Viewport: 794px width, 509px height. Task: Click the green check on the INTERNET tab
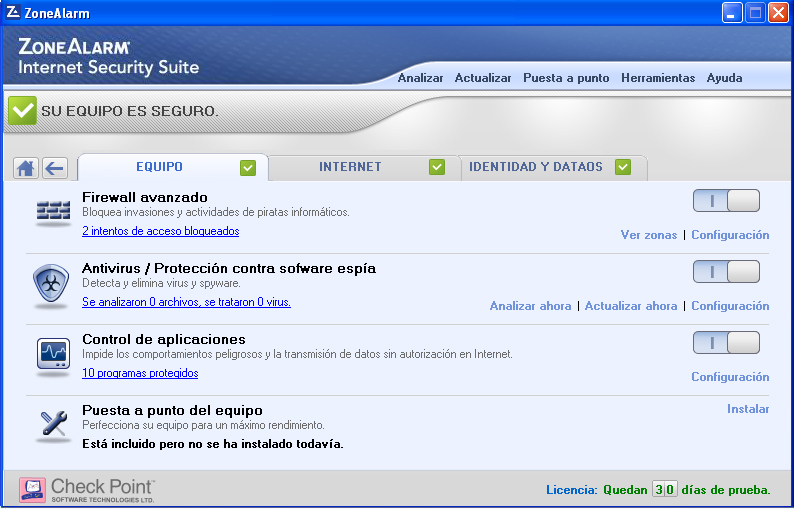click(437, 167)
